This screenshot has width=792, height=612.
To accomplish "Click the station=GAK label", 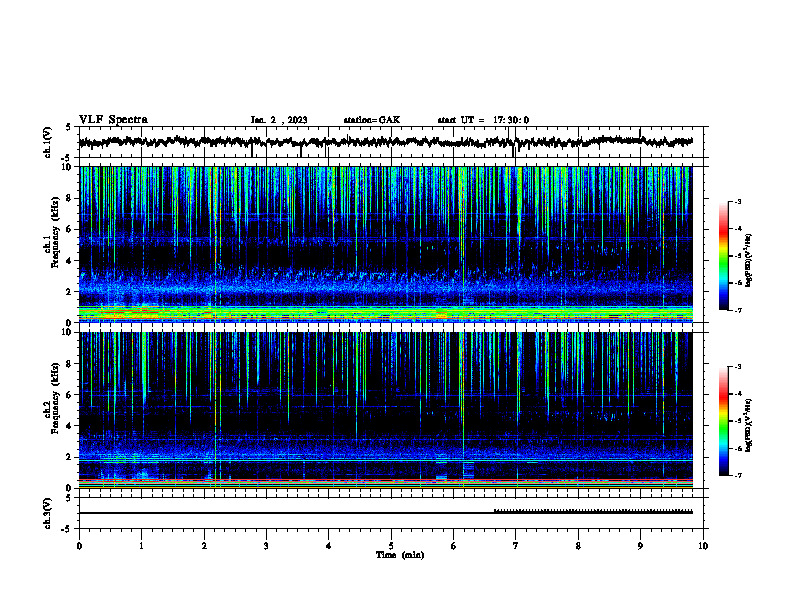I will pyautogui.click(x=372, y=120).
